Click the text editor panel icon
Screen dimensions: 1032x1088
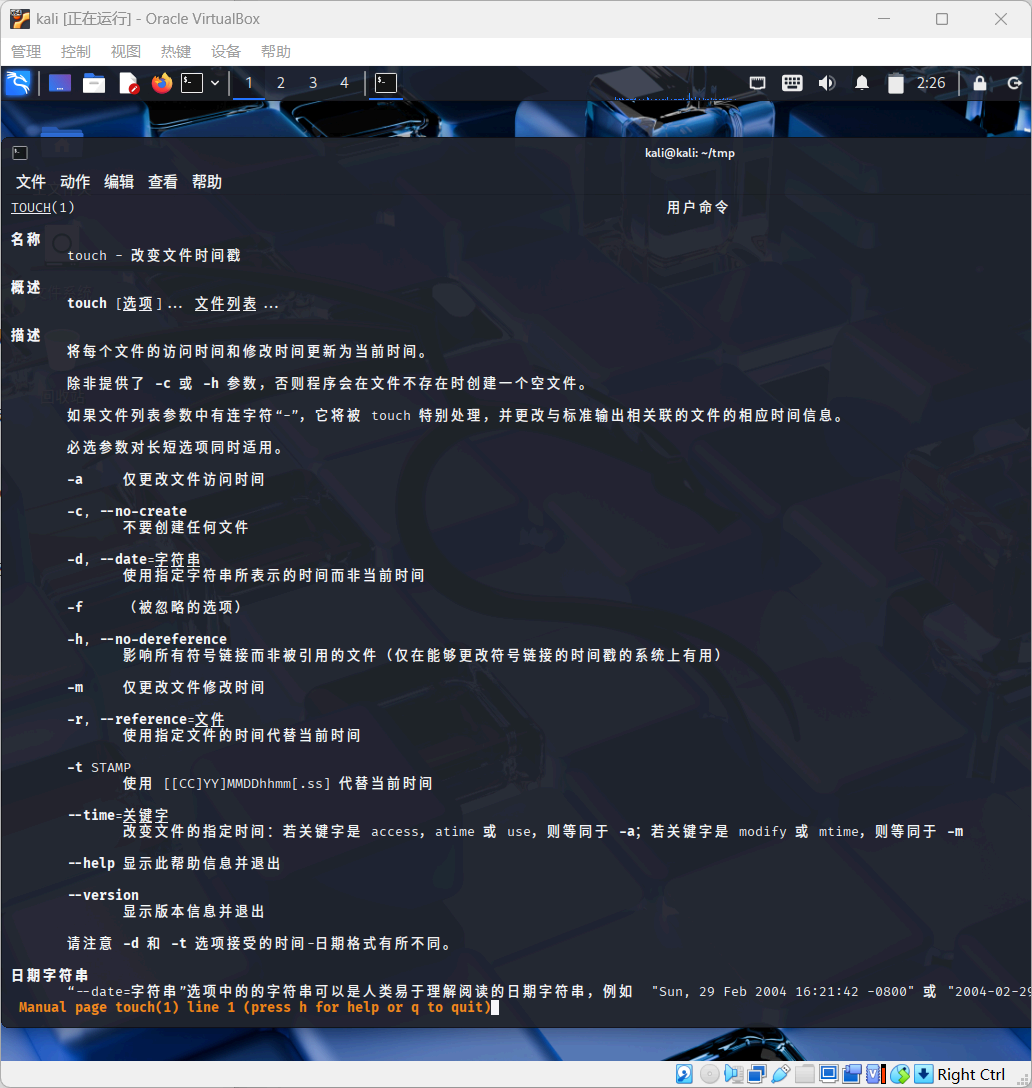(128, 83)
